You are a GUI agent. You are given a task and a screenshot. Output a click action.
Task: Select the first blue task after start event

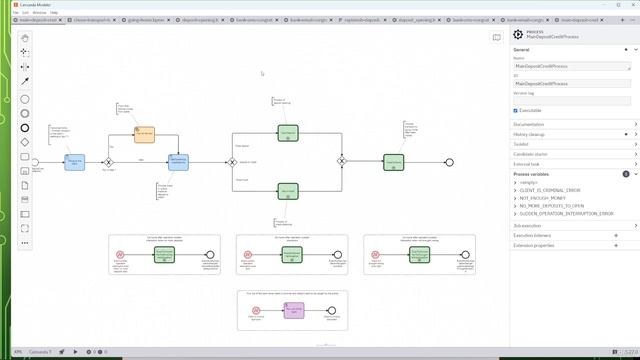point(75,162)
